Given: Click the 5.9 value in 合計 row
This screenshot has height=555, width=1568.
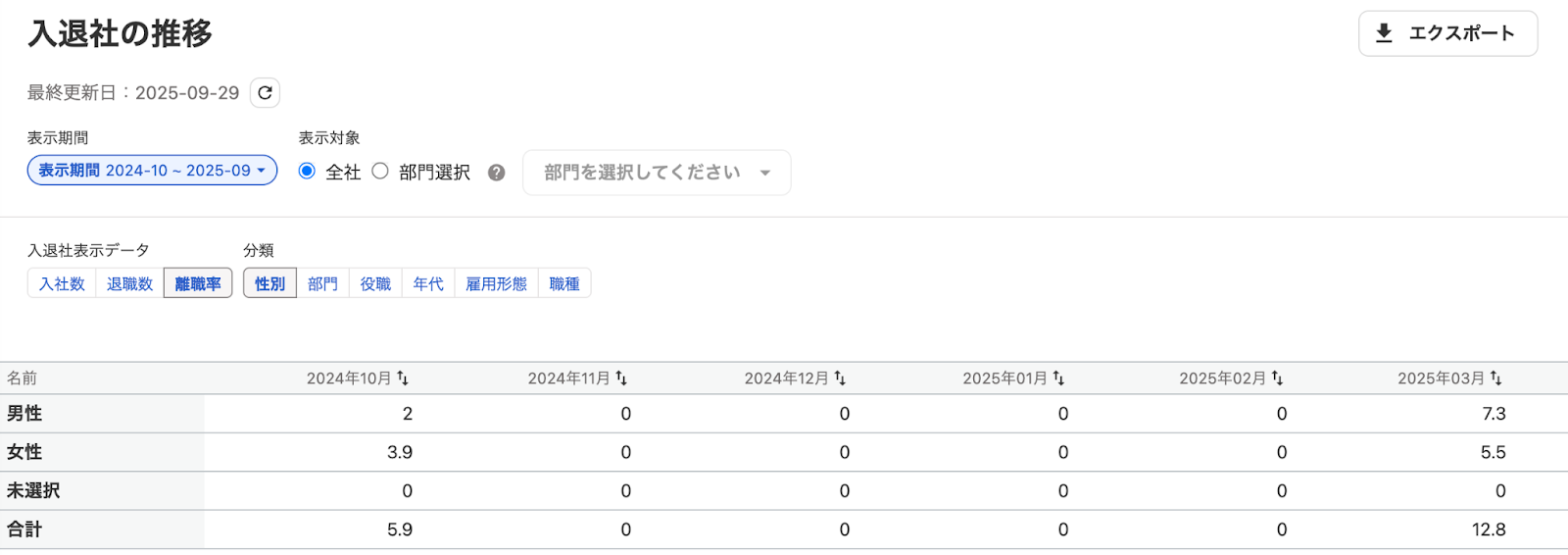Looking at the screenshot, I should 400,530.
